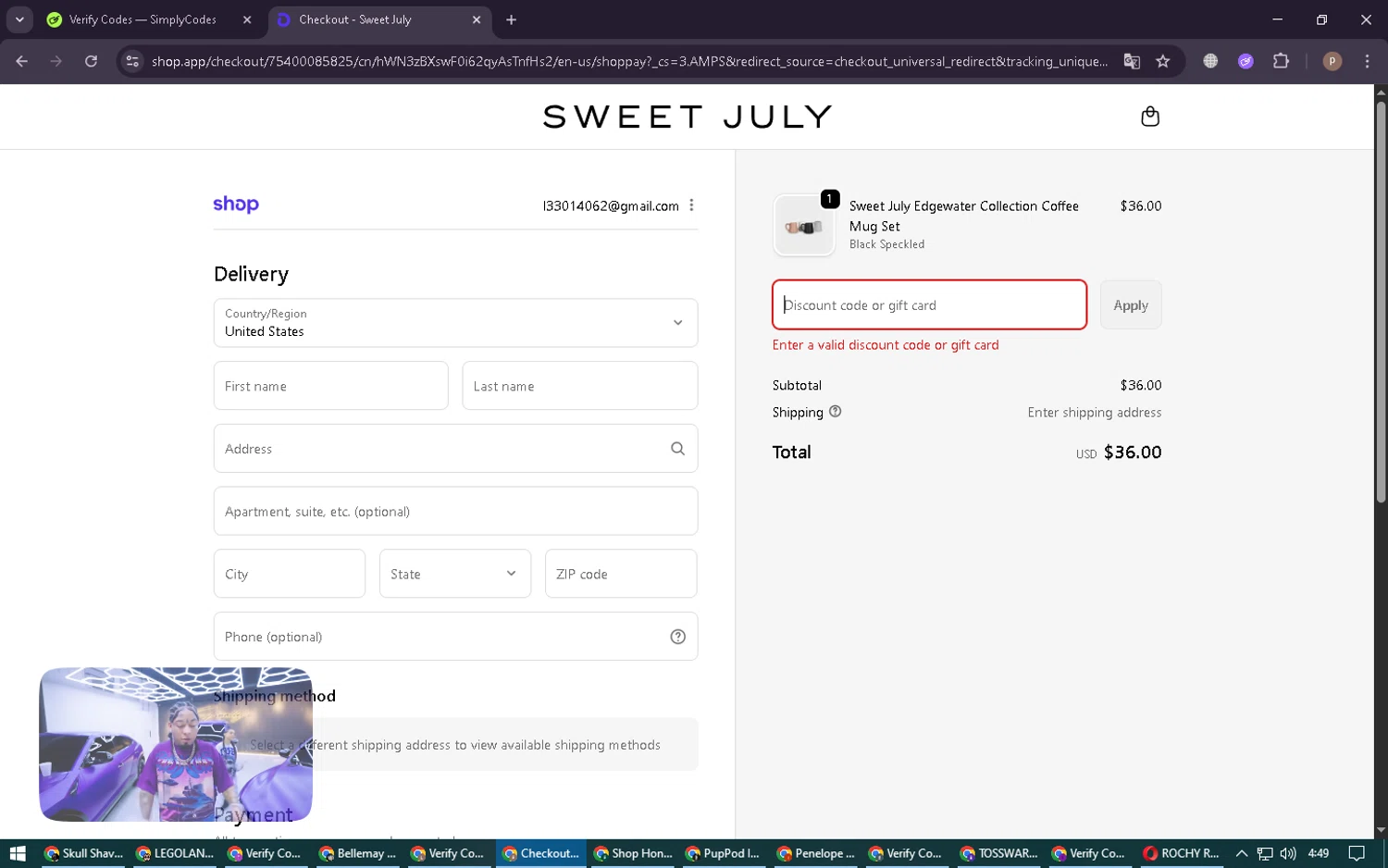Open account options menu beside email
This screenshot has height=868, width=1388.
[691, 205]
